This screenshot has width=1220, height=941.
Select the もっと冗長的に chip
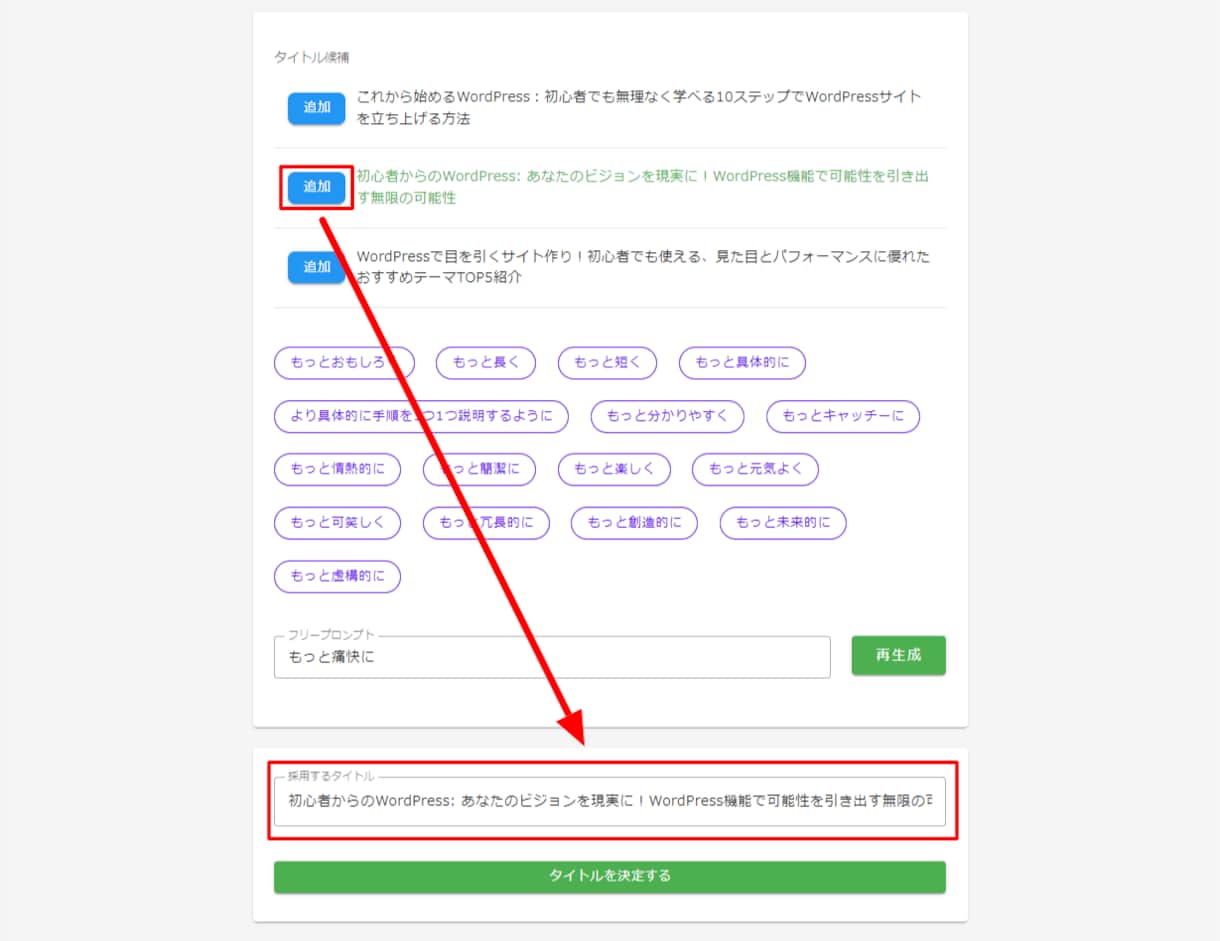tap(485, 523)
